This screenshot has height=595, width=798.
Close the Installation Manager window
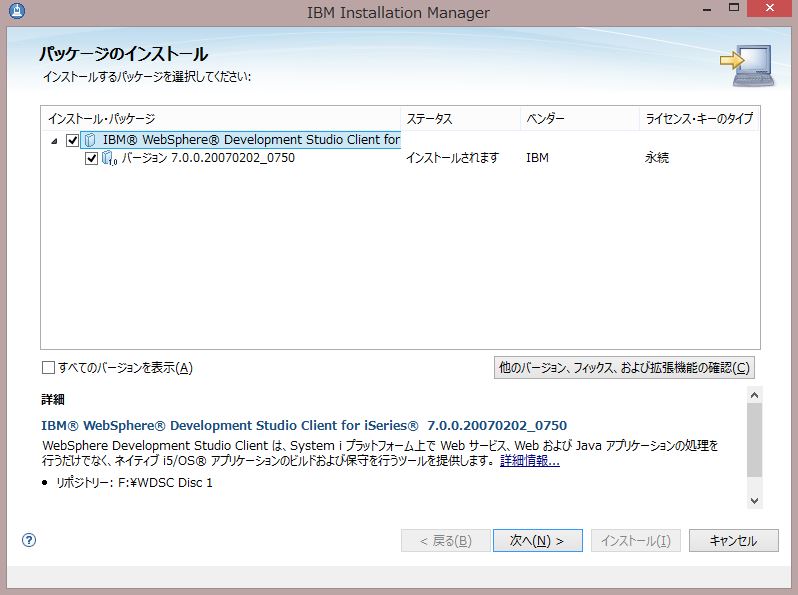click(771, 8)
